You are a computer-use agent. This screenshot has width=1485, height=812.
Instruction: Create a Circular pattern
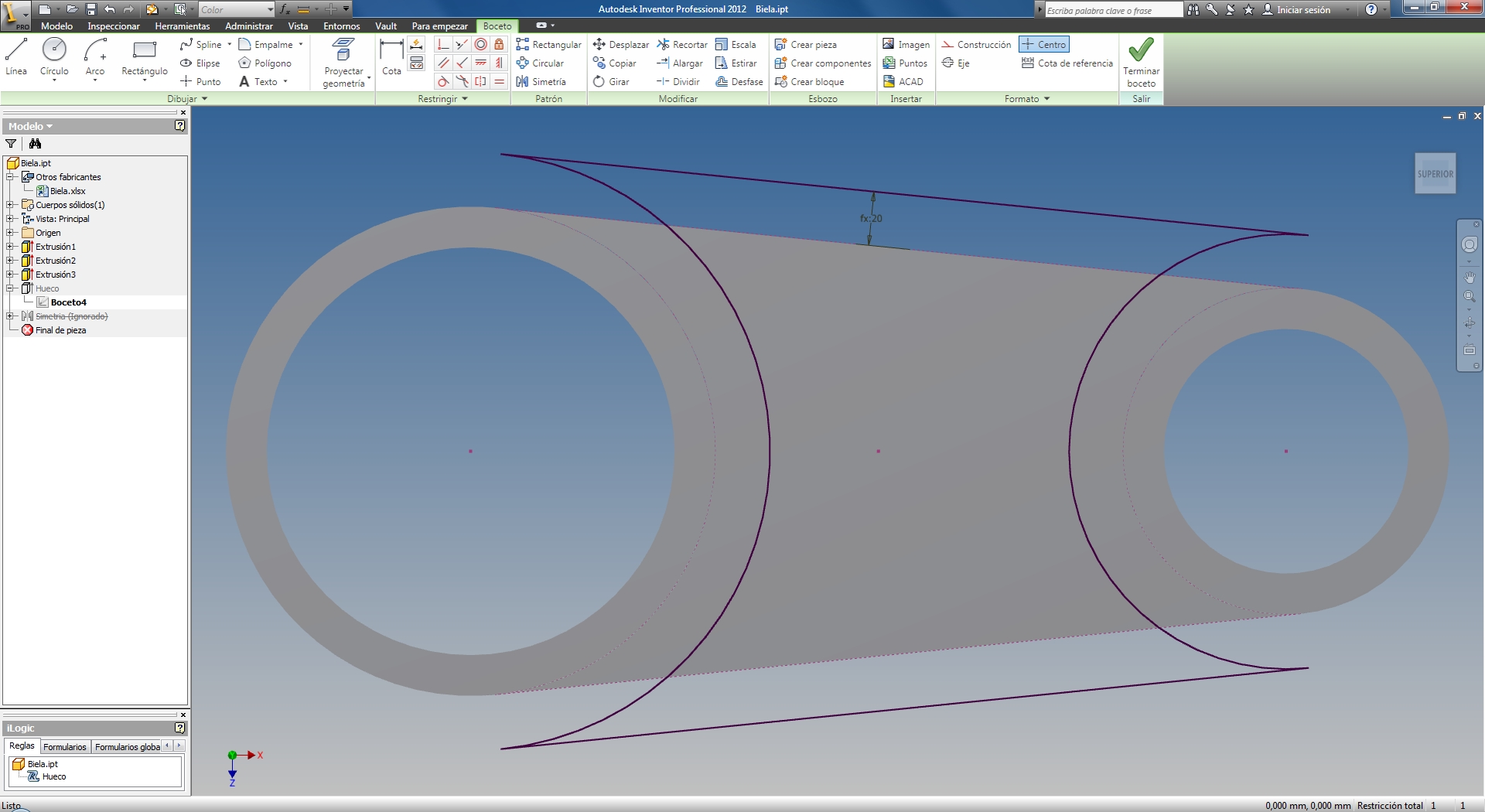click(x=540, y=63)
